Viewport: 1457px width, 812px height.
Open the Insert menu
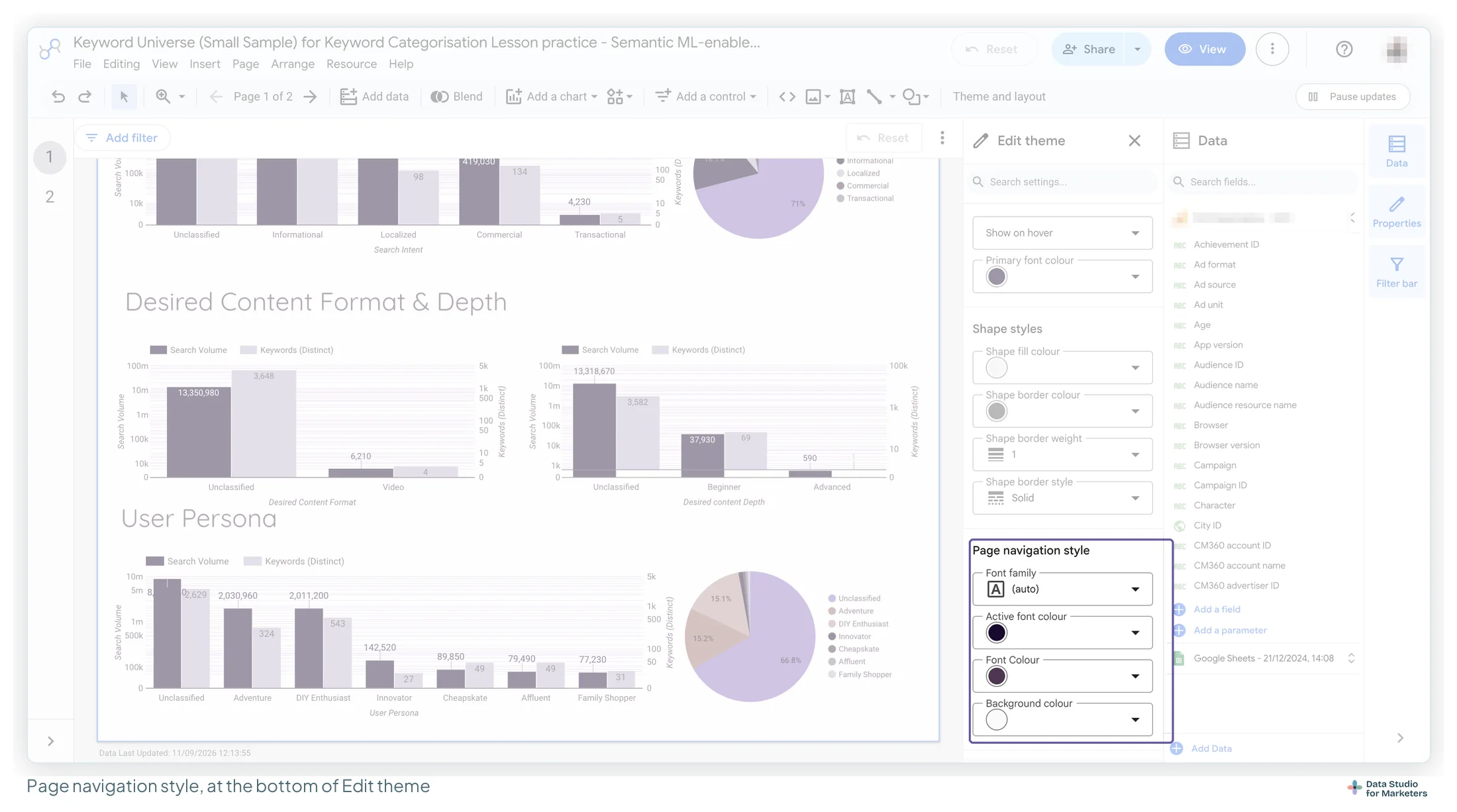pyautogui.click(x=205, y=64)
